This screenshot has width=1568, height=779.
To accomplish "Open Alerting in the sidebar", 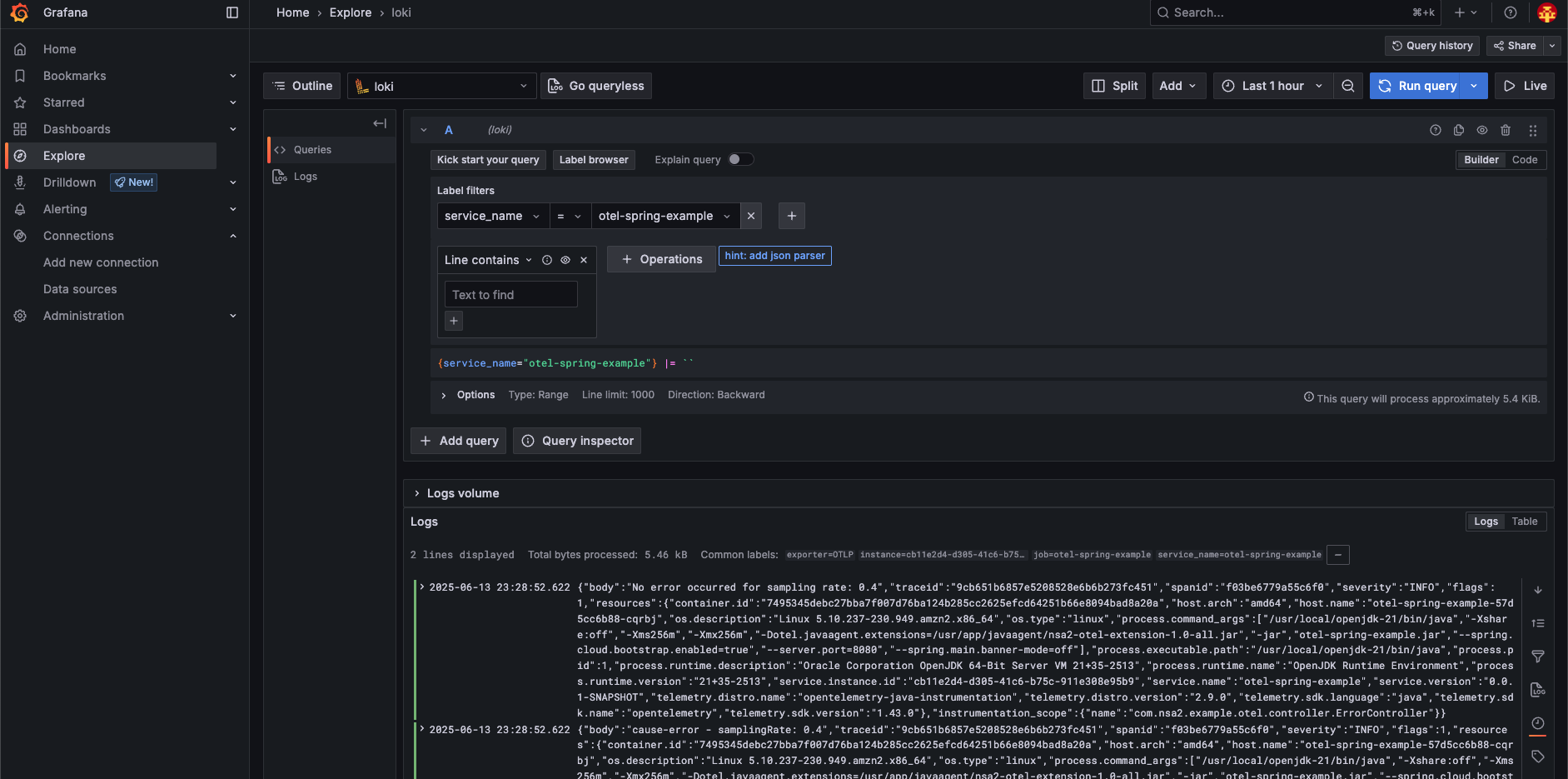I will [65, 209].
